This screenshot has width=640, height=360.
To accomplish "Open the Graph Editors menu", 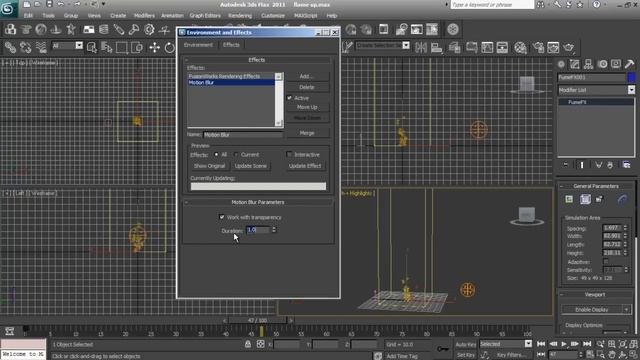I will (205, 16).
